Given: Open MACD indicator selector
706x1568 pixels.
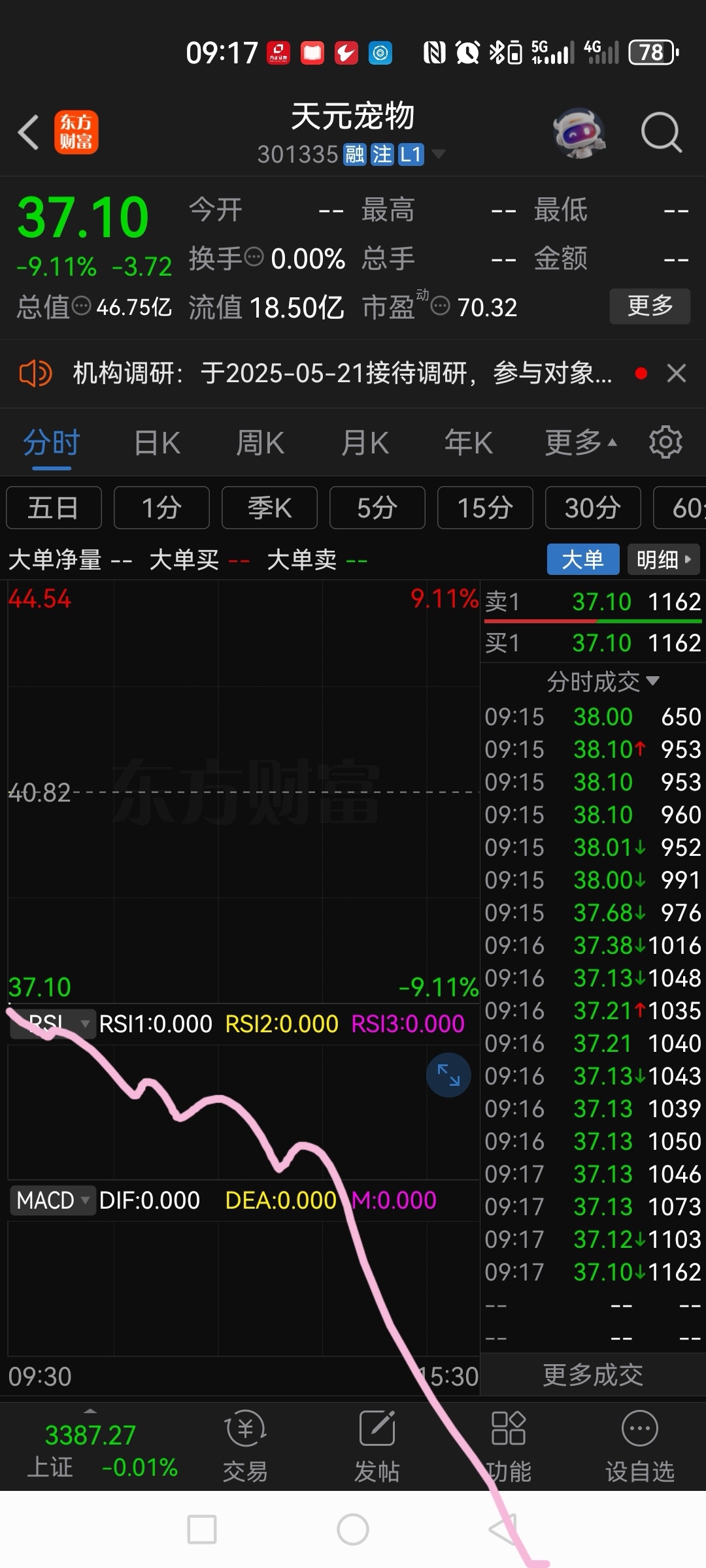Looking at the screenshot, I should 52,1200.
